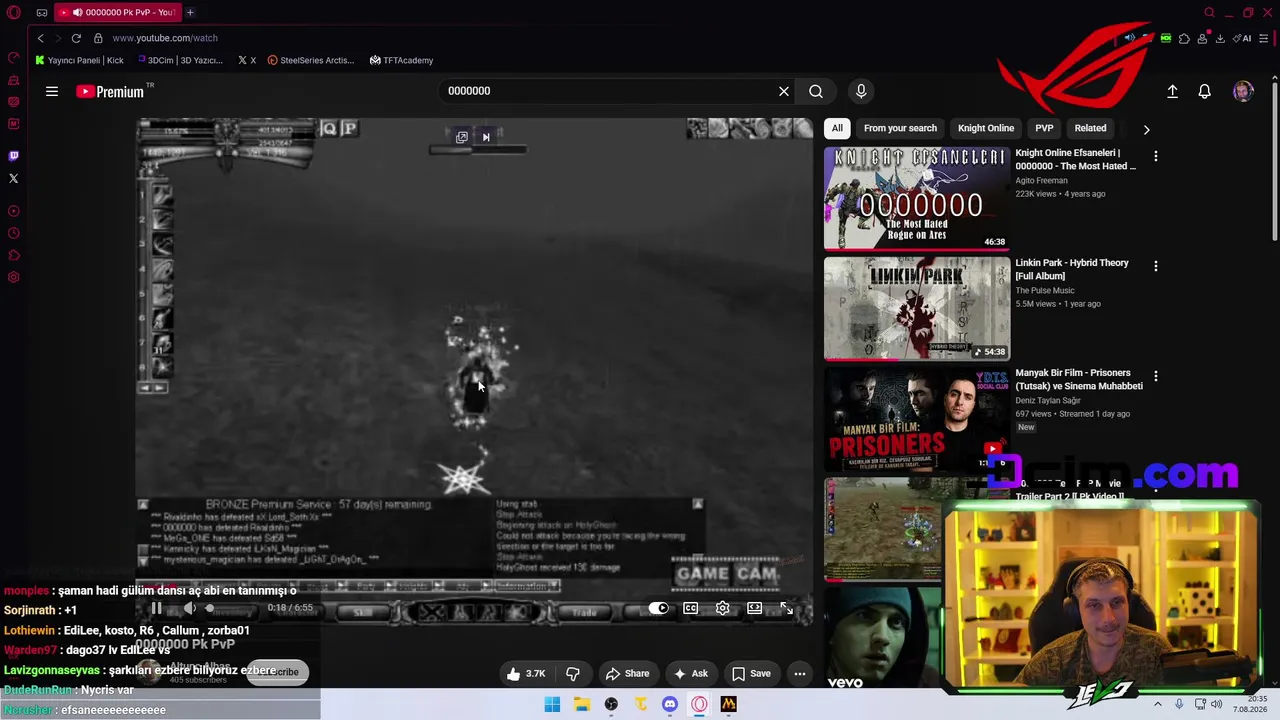Start voice search with microphone
1280x720 pixels.
pos(861,91)
